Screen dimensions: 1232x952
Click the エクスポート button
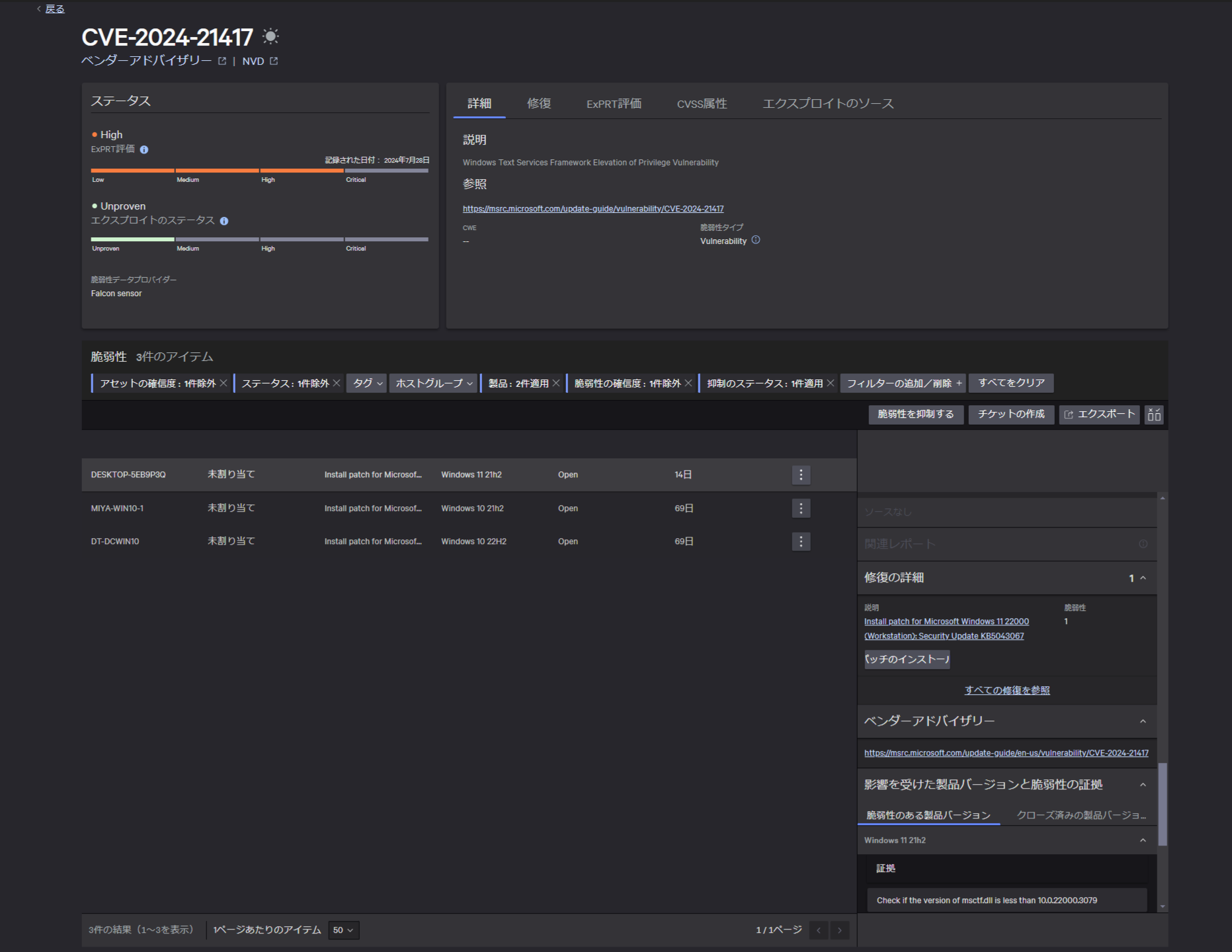[x=1099, y=414]
